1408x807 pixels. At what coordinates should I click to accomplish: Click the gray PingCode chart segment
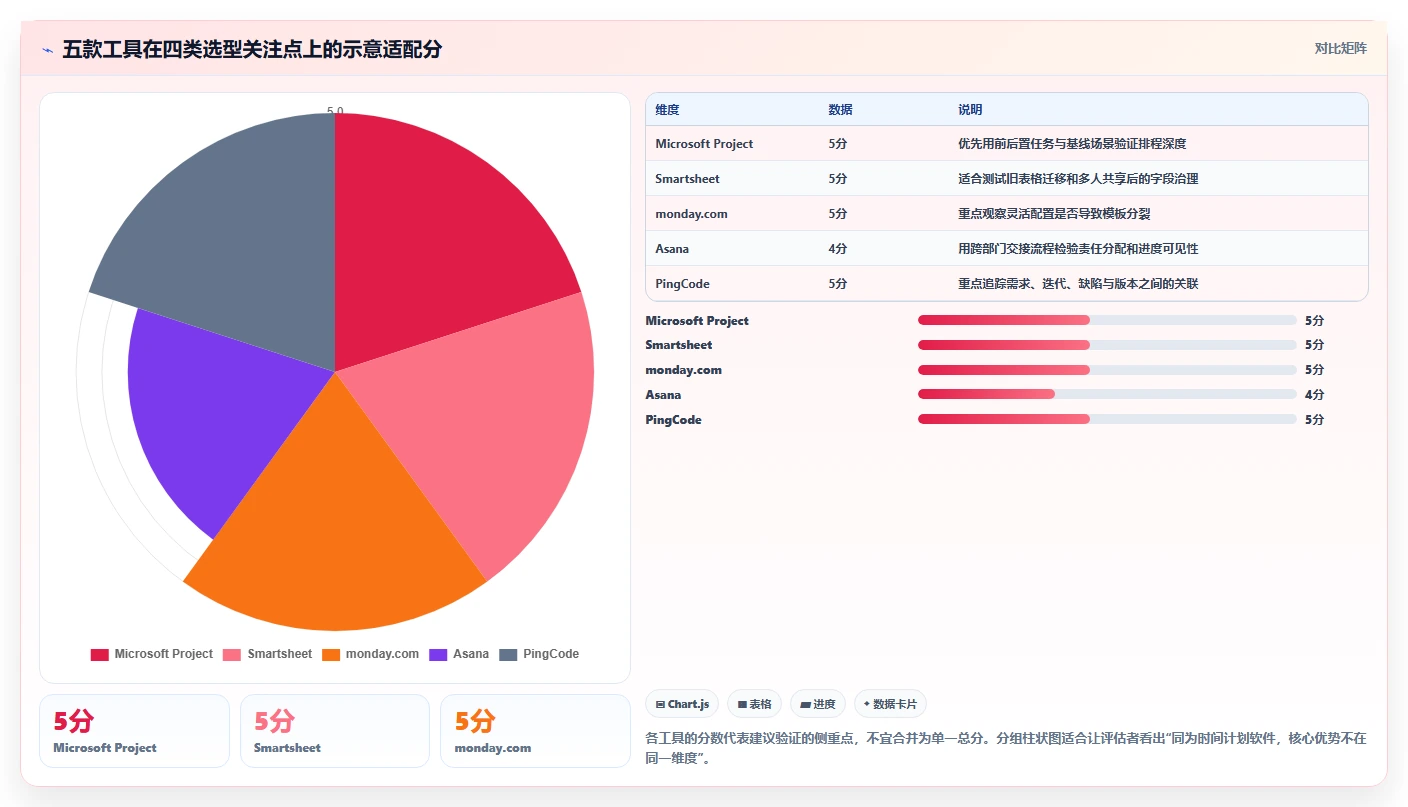(240, 240)
